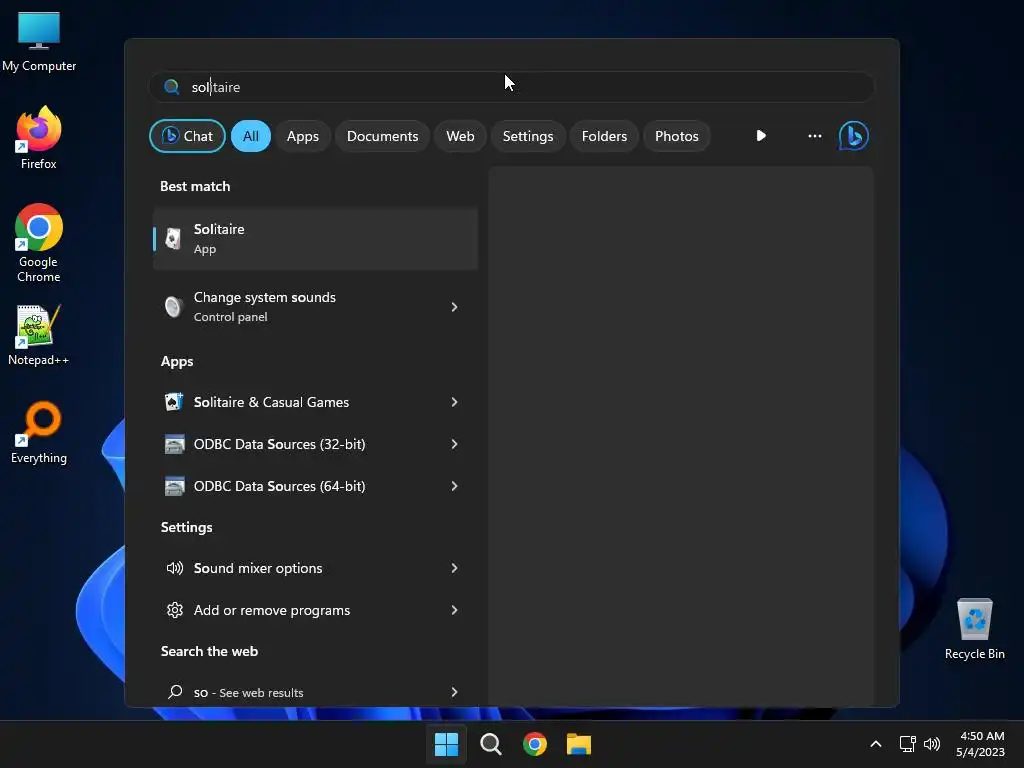Open the Recycle Bin on desktop
Screen dimensions: 1024x768
coord(974,629)
